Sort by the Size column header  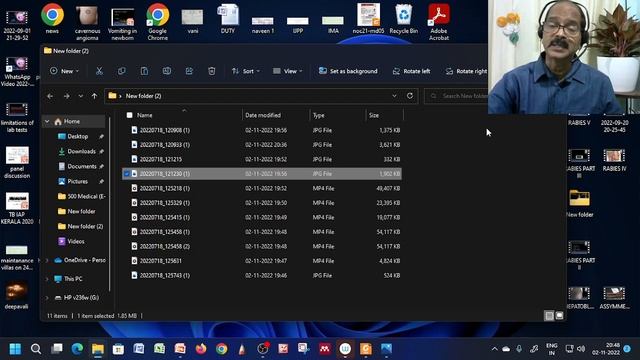(x=384, y=116)
